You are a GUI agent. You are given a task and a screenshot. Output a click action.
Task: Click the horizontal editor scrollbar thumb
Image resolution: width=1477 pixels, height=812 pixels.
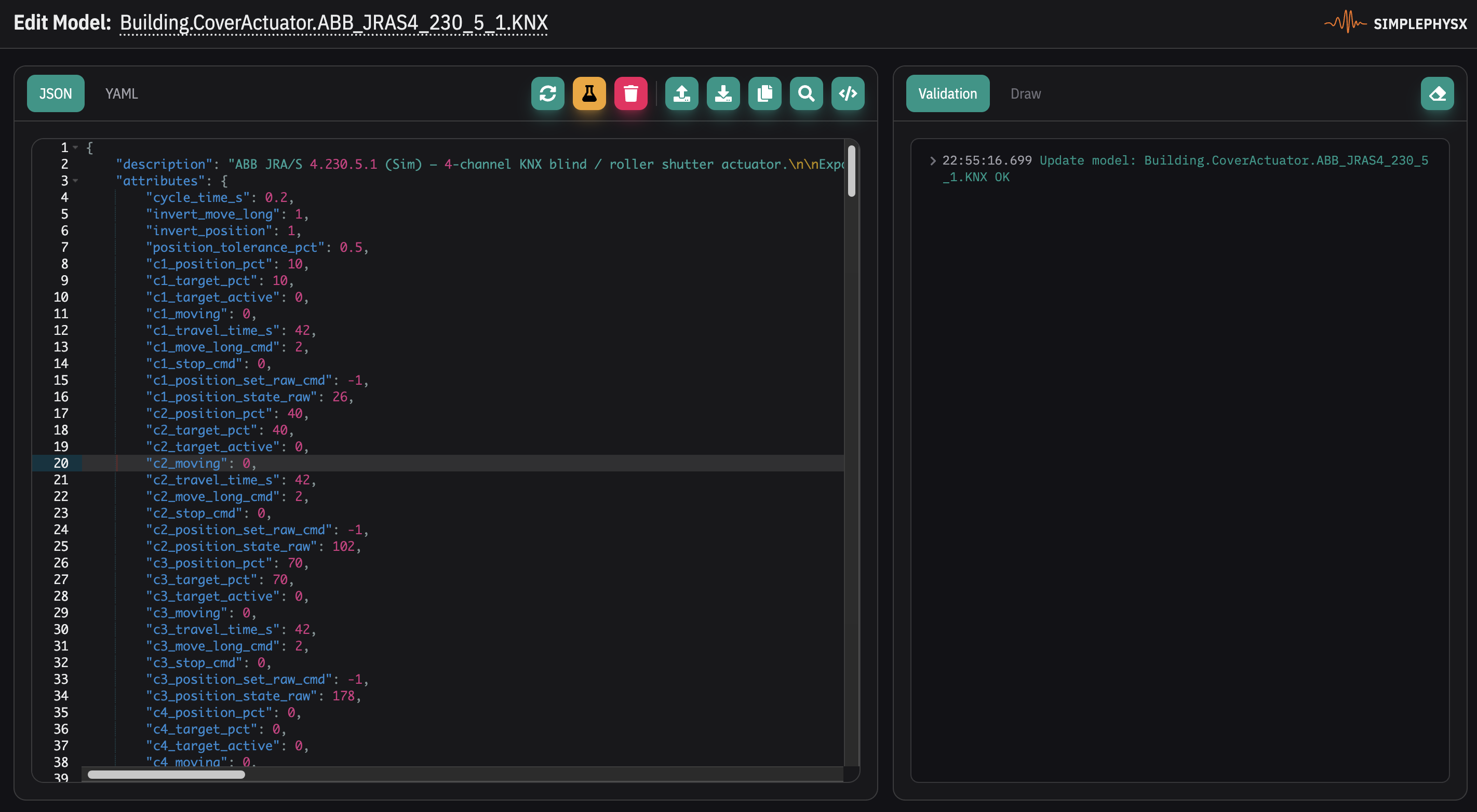point(166,775)
